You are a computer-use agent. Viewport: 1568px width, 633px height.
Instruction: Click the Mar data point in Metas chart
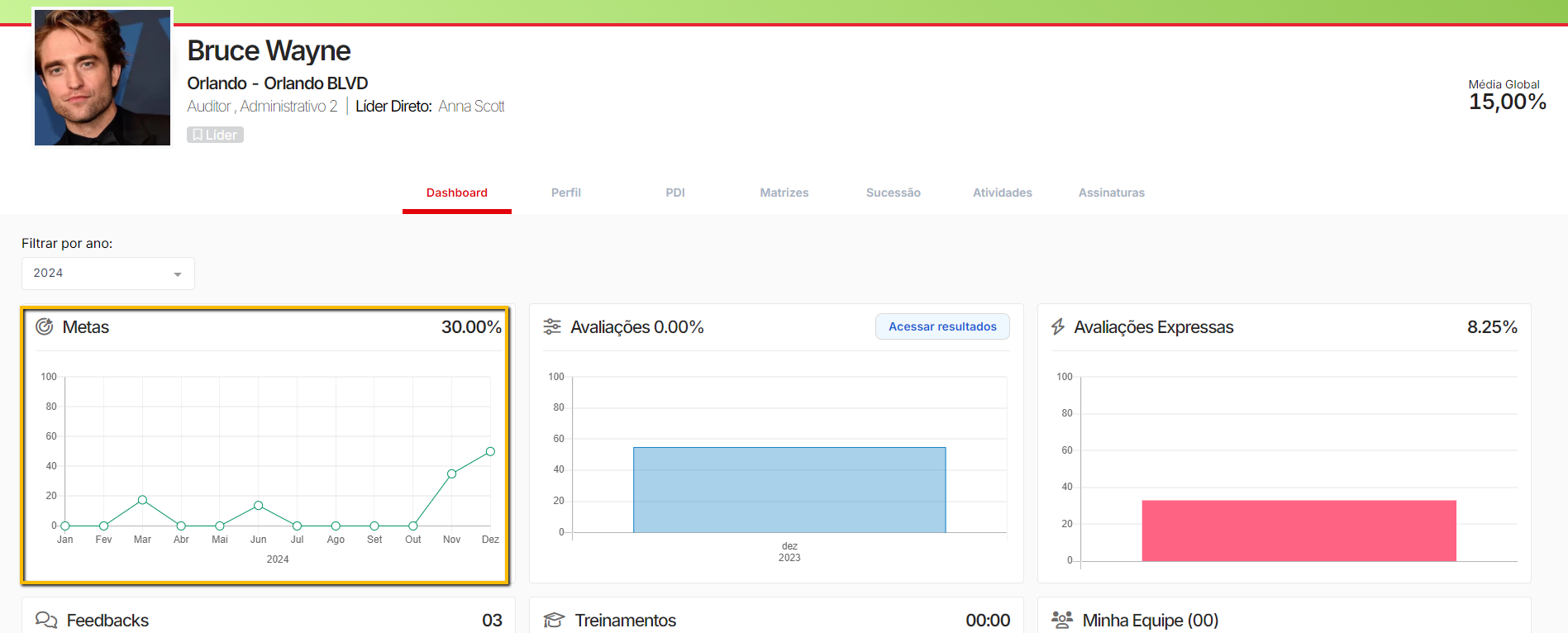(142, 500)
